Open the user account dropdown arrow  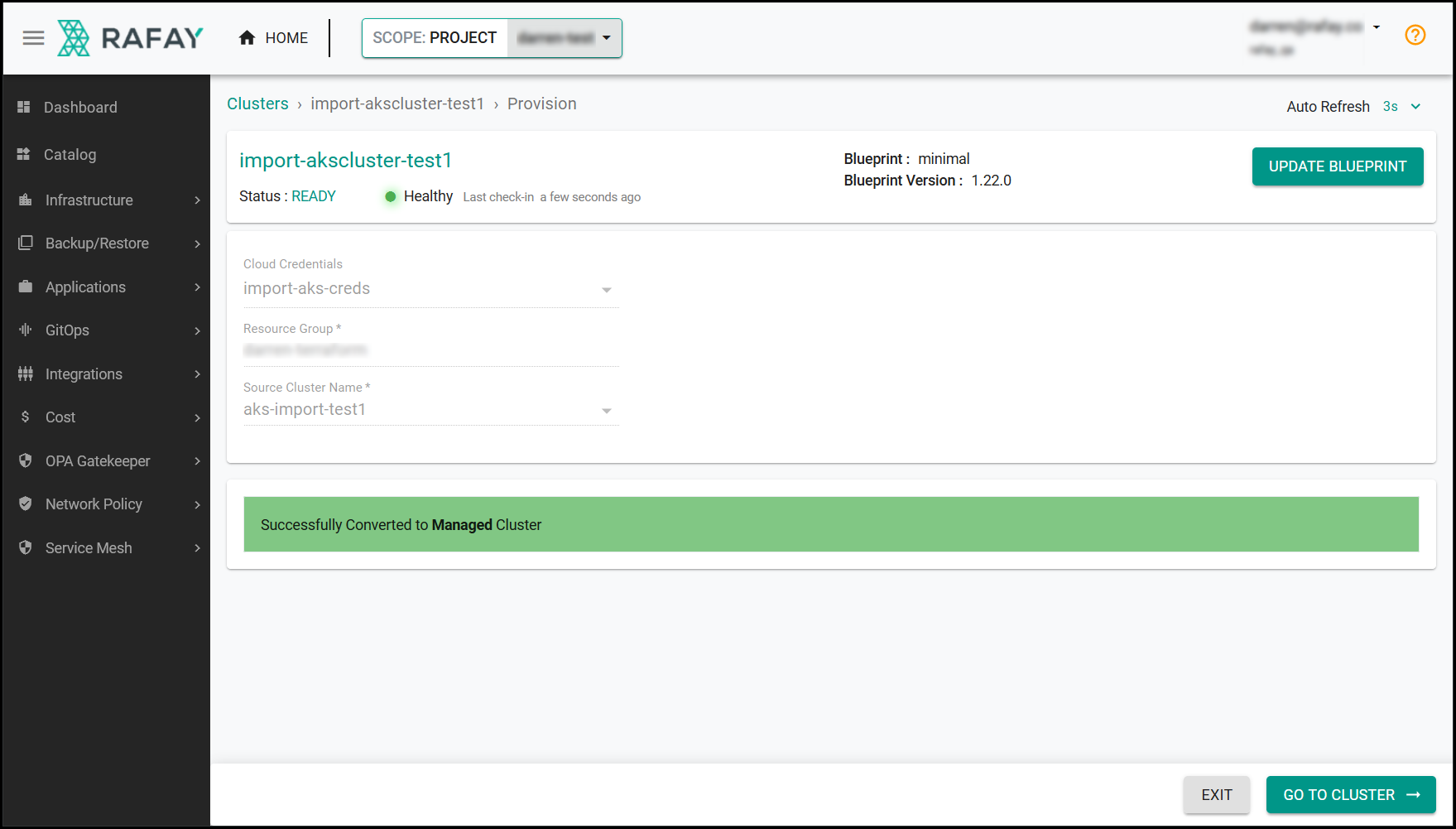[1377, 27]
